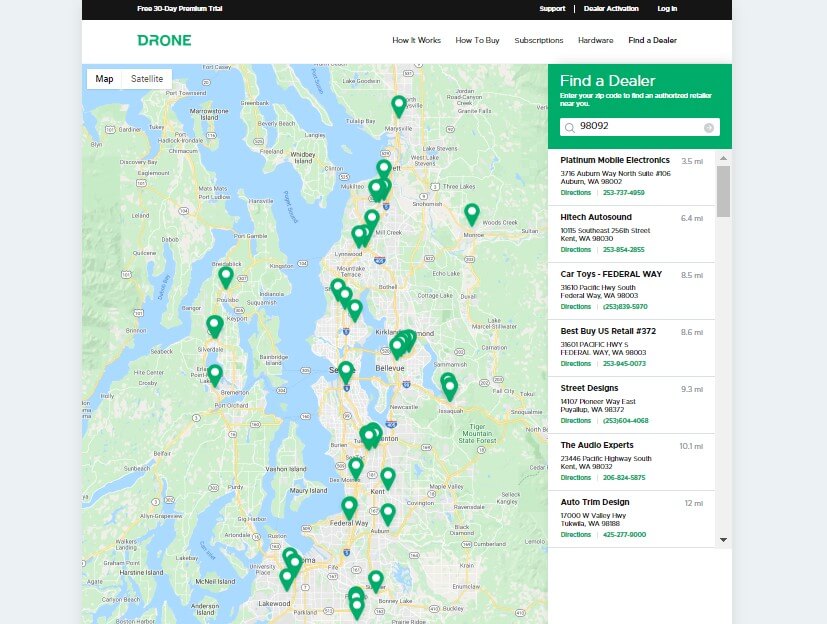The image size is (827, 624).
Task: Select the map pin at Federal Way
Action: pyautogui.click(x=349, y=508)
